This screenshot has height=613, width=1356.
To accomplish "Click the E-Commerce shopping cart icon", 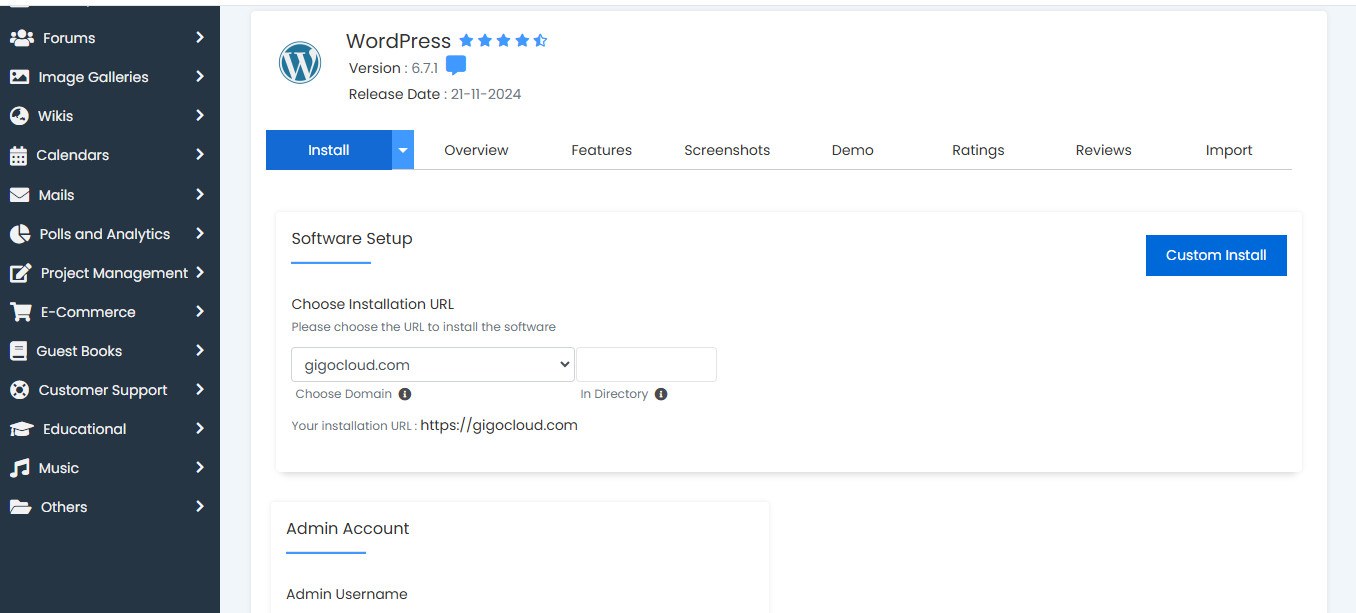I will 20,312.
